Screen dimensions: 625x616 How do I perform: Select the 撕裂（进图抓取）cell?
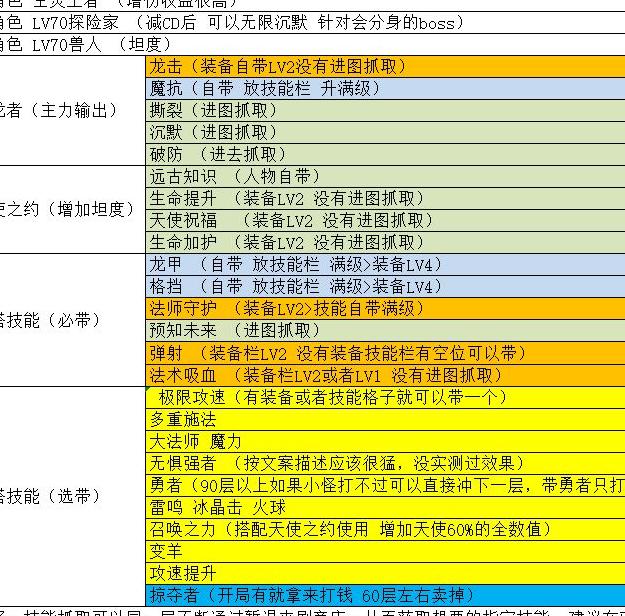pyautogui.click(x=385, y=110)
